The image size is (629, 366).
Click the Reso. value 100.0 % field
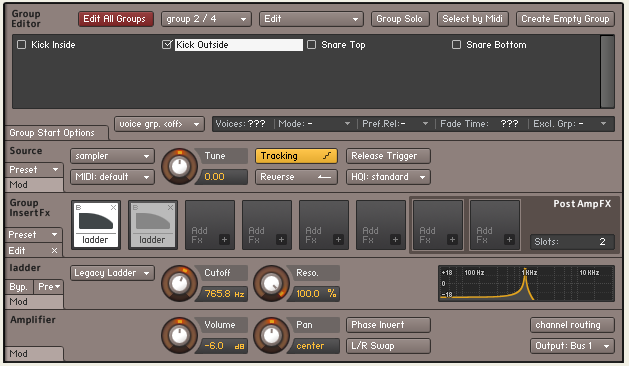click(x=316, y=294)
